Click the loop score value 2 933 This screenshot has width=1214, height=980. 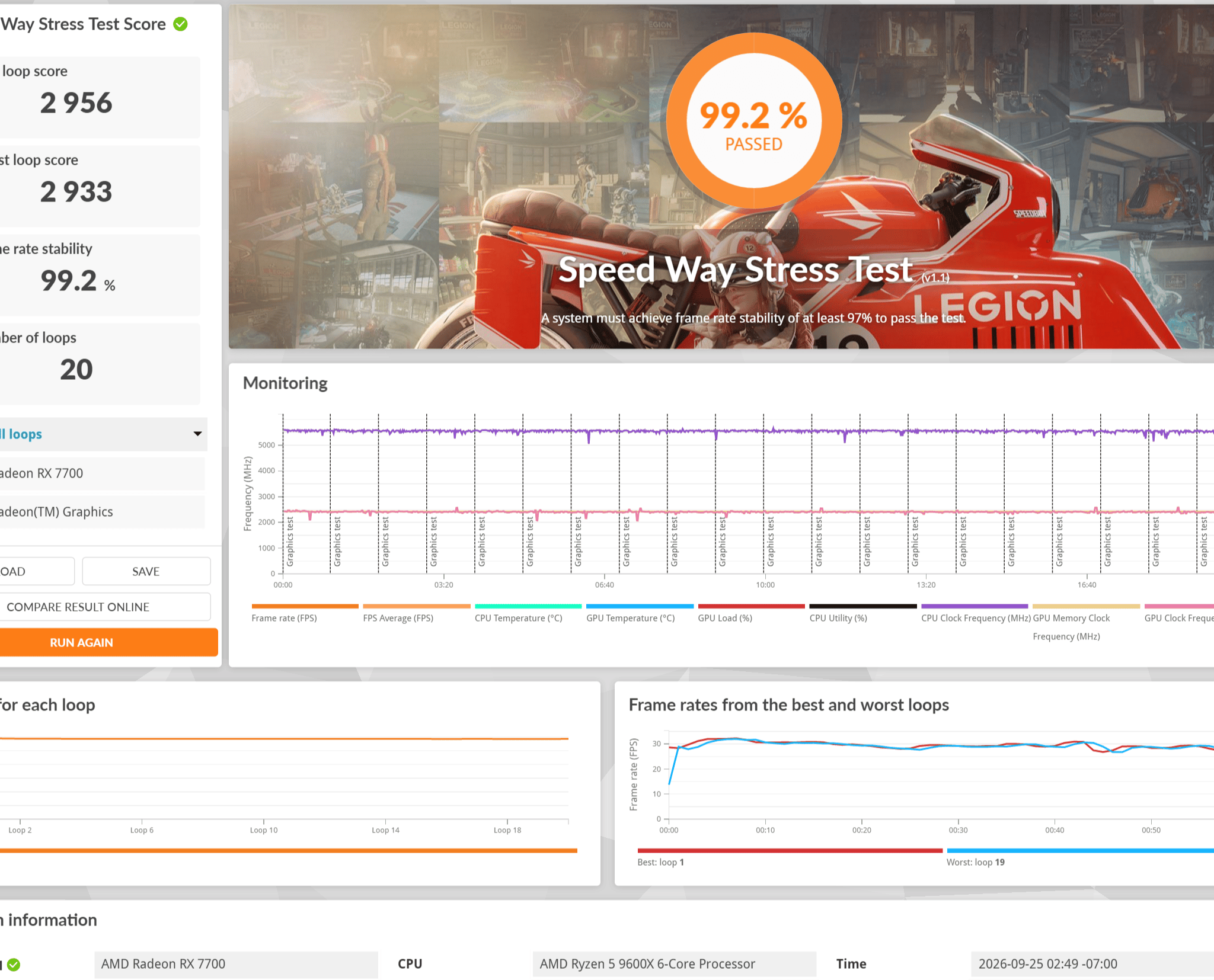(x=76, y=192)
